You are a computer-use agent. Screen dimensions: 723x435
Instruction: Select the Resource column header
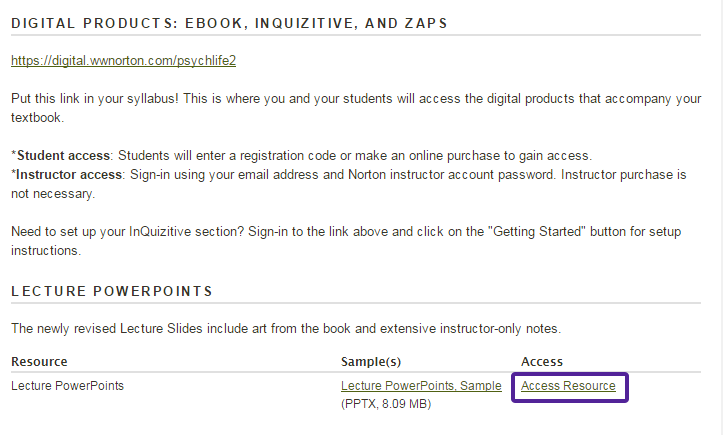(39, 362)
